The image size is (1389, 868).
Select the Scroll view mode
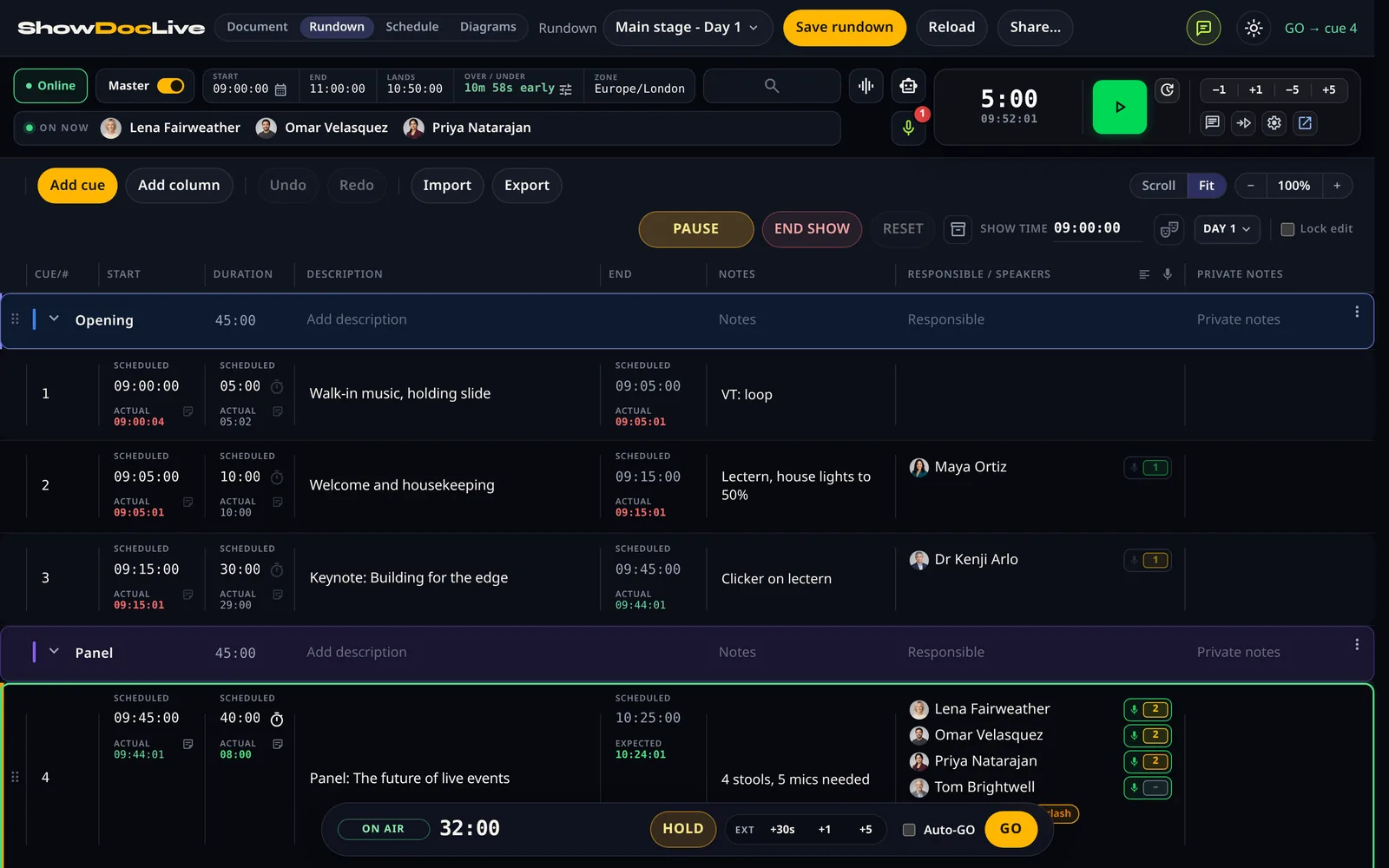coord(1158,186)
